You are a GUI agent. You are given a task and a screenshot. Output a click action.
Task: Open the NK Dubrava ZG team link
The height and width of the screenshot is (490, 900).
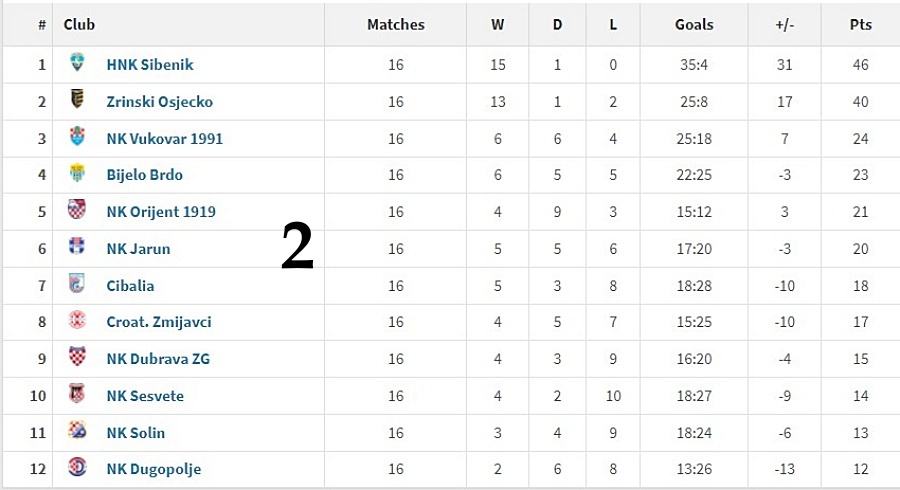pyautogui.click(x=158, y=359)
